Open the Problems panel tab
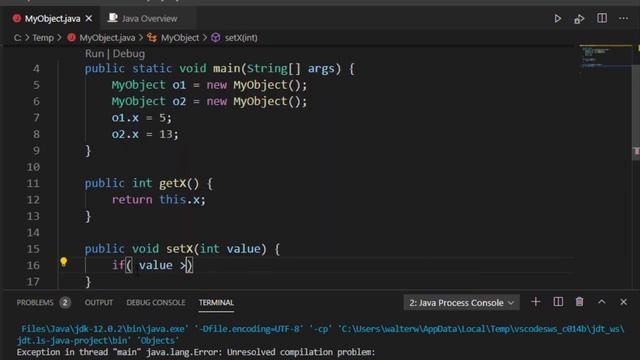Screen dimensions: 640x360 pos(35,302)
